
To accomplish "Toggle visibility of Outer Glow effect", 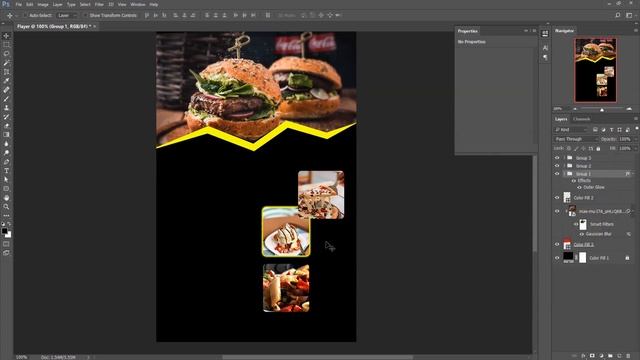I will (579, 187).
